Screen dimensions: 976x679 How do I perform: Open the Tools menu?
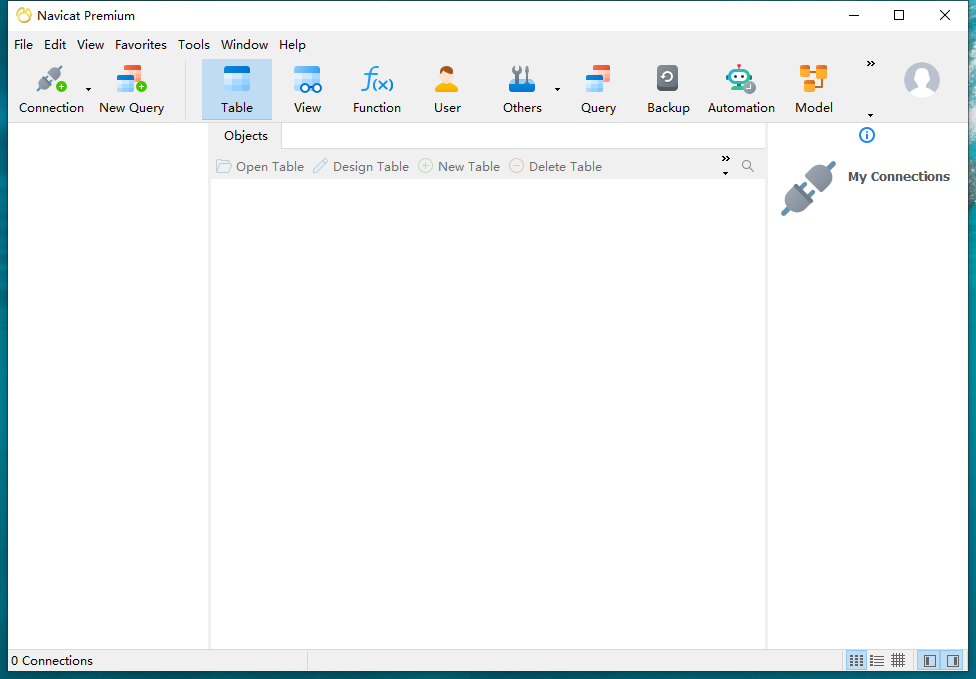click(194, 45)
